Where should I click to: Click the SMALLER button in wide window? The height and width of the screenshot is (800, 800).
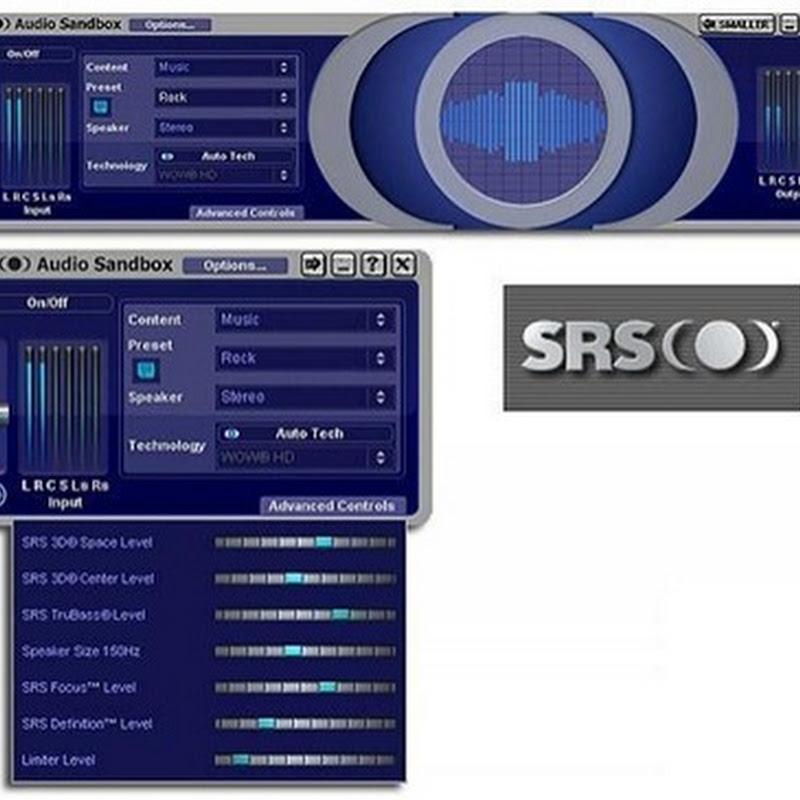tap(737, 24)
